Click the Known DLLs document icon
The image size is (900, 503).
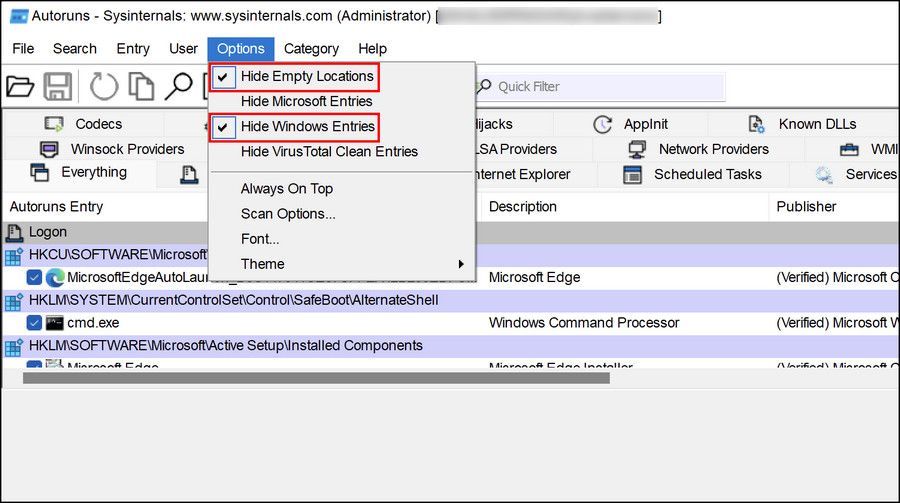tap(757, 124)
